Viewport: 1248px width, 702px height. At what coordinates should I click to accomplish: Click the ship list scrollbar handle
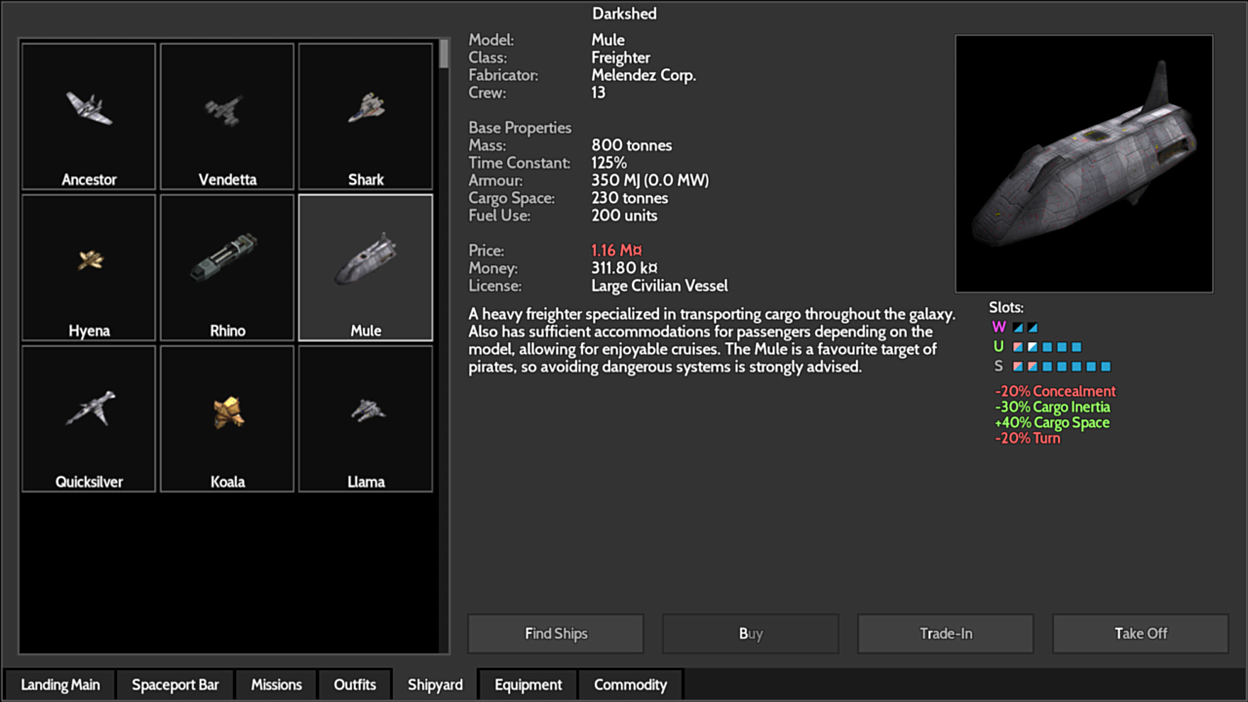pyautogui.click(x=444, y=54)
